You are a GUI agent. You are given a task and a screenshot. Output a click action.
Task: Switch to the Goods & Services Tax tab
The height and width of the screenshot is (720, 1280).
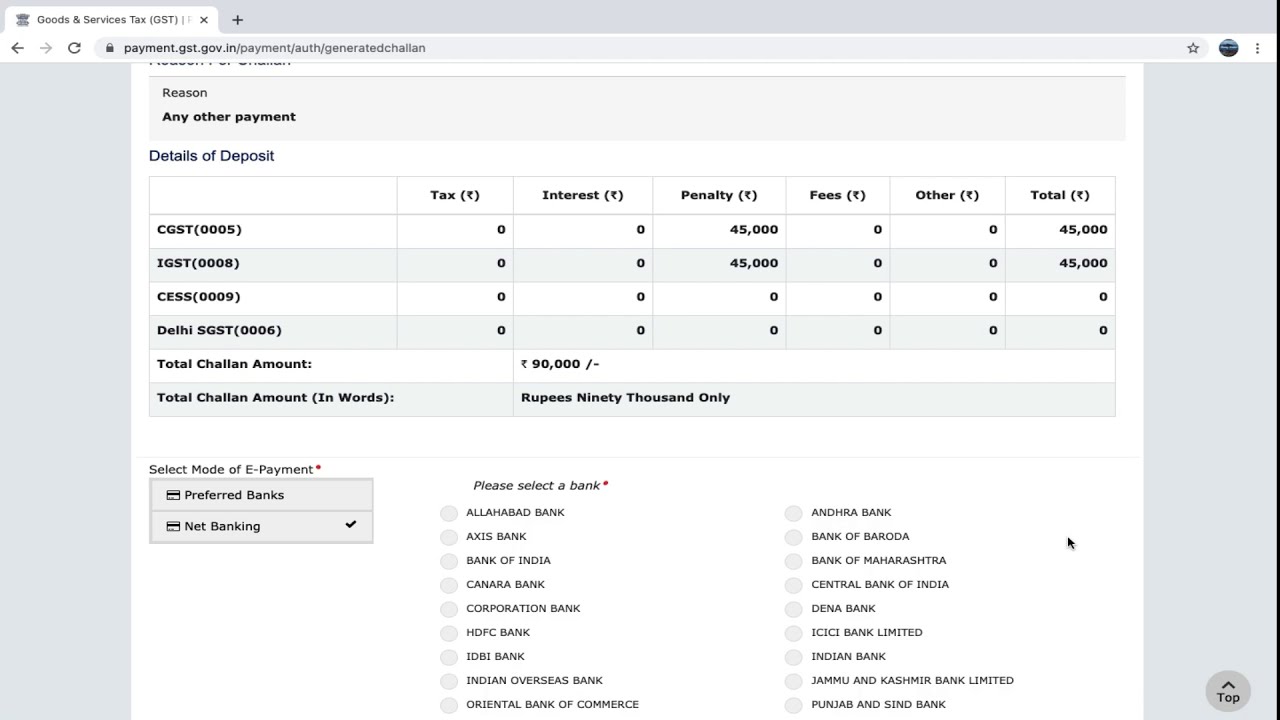(110, 20)
